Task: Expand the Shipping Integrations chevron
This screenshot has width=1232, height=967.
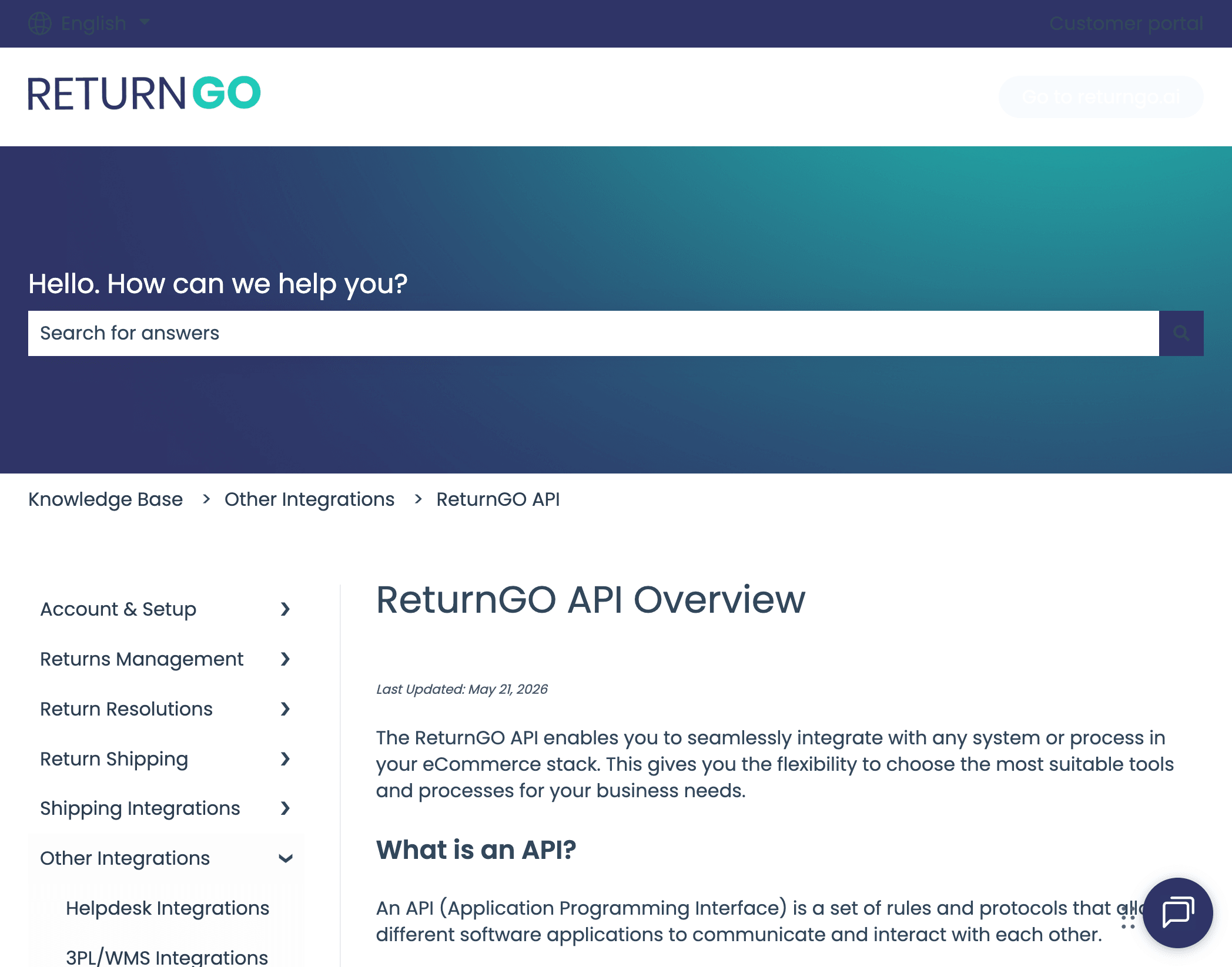Action: coord(285,808)
